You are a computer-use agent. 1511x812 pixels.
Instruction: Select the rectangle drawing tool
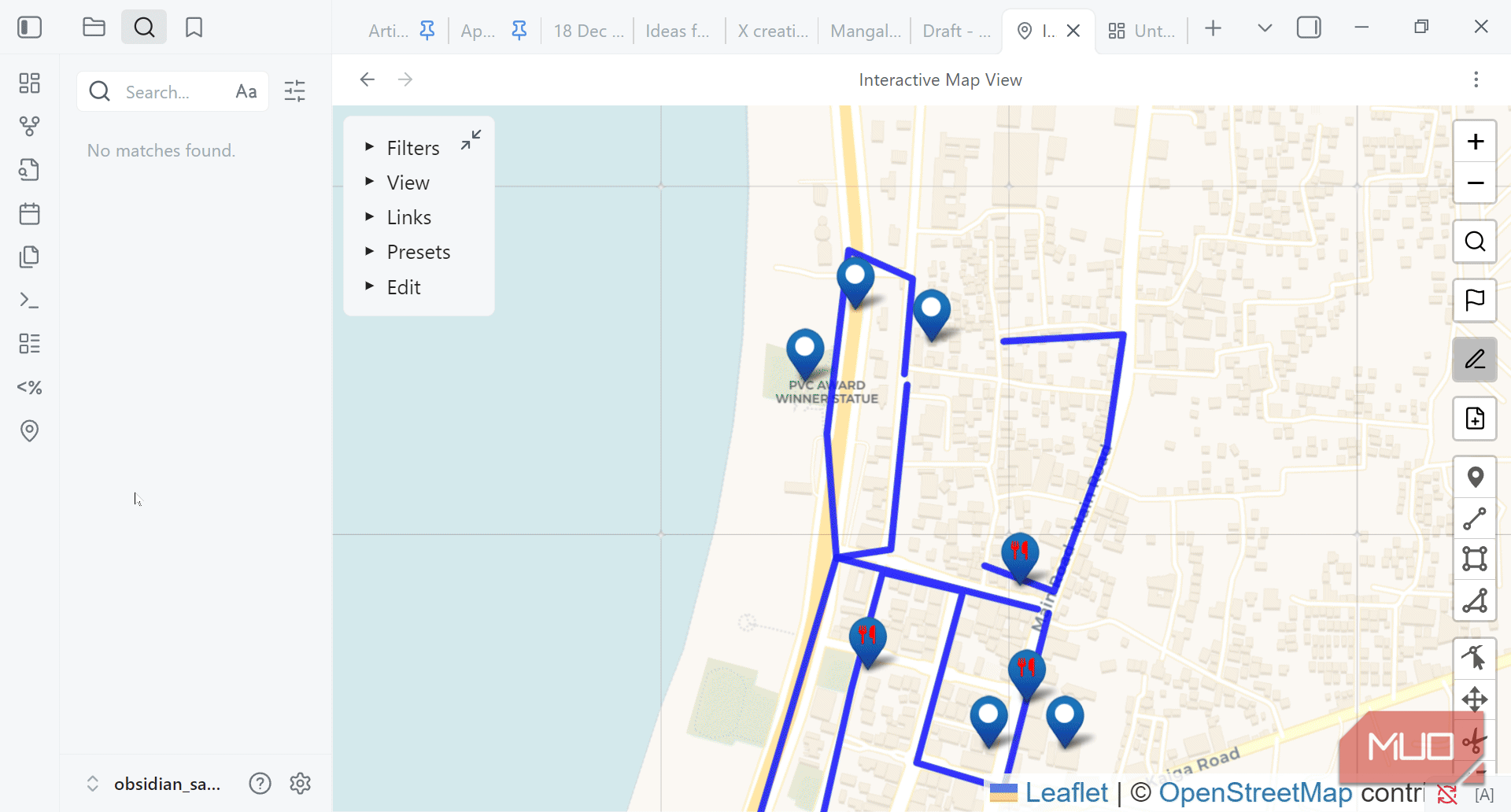click(1475, 559)
